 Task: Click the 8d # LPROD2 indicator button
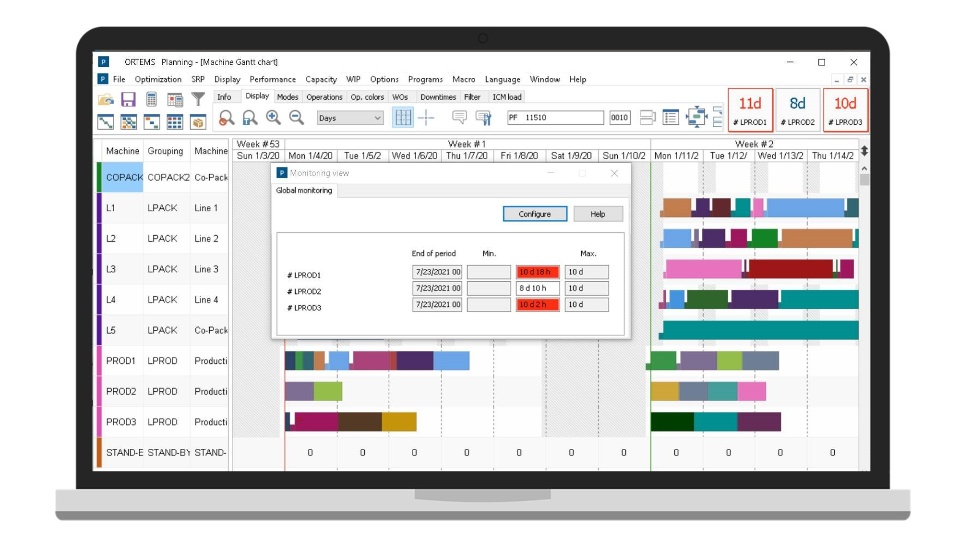[797, 110]
